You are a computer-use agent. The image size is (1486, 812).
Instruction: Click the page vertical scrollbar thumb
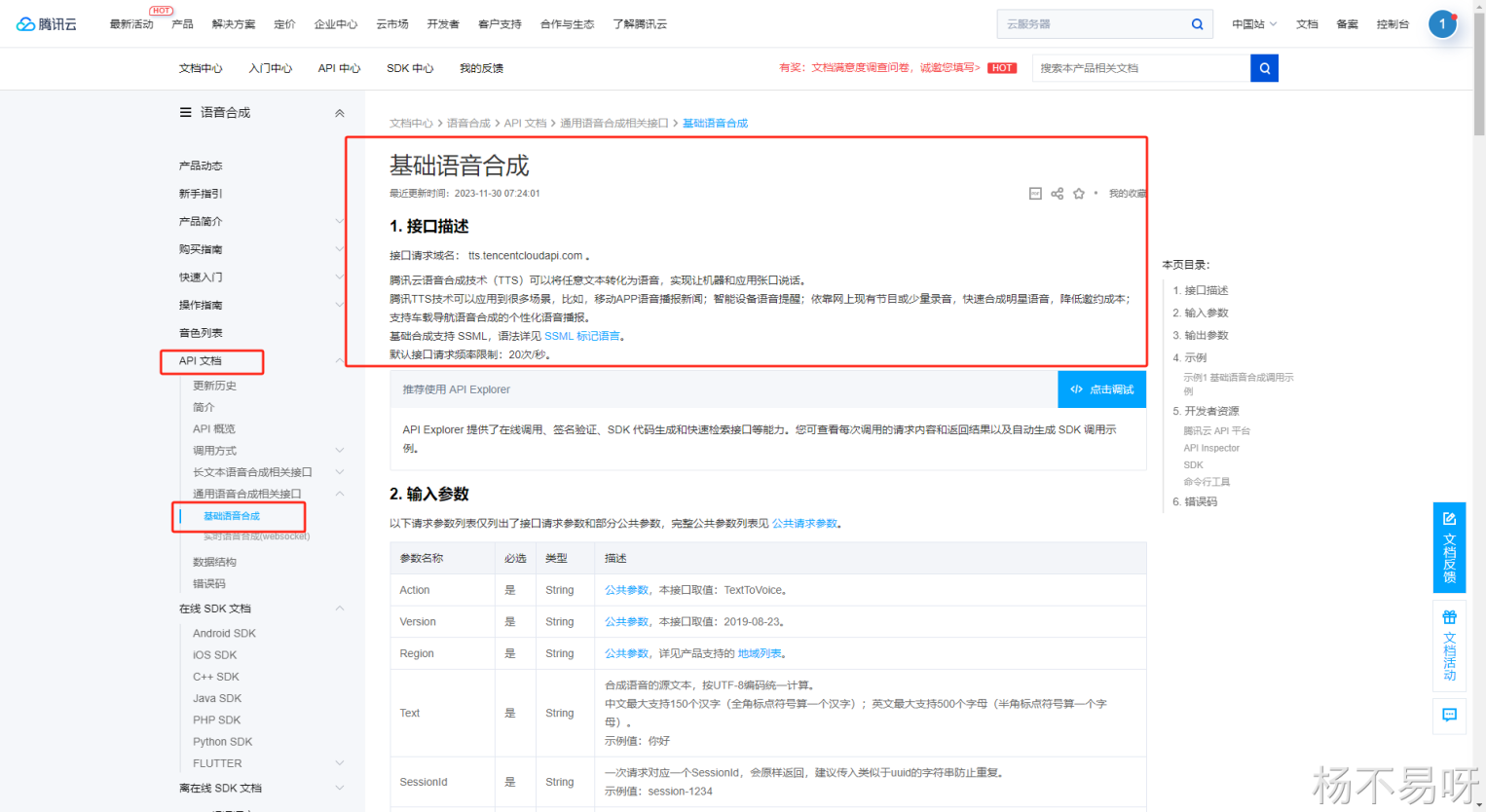pos(1479,73)
